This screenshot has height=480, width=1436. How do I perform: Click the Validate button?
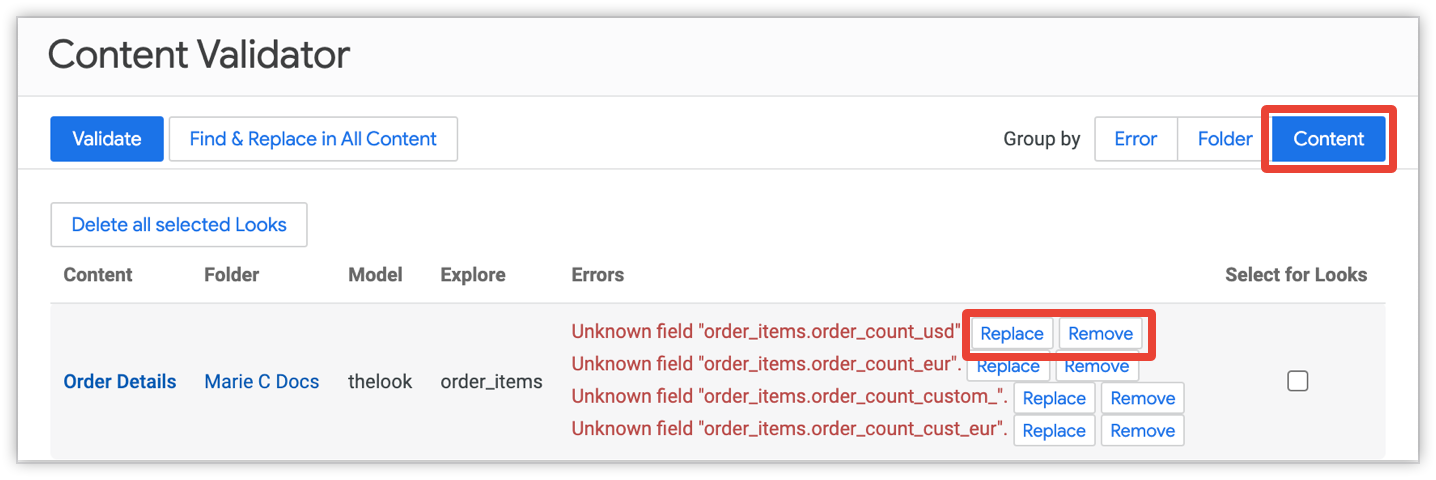106,139
